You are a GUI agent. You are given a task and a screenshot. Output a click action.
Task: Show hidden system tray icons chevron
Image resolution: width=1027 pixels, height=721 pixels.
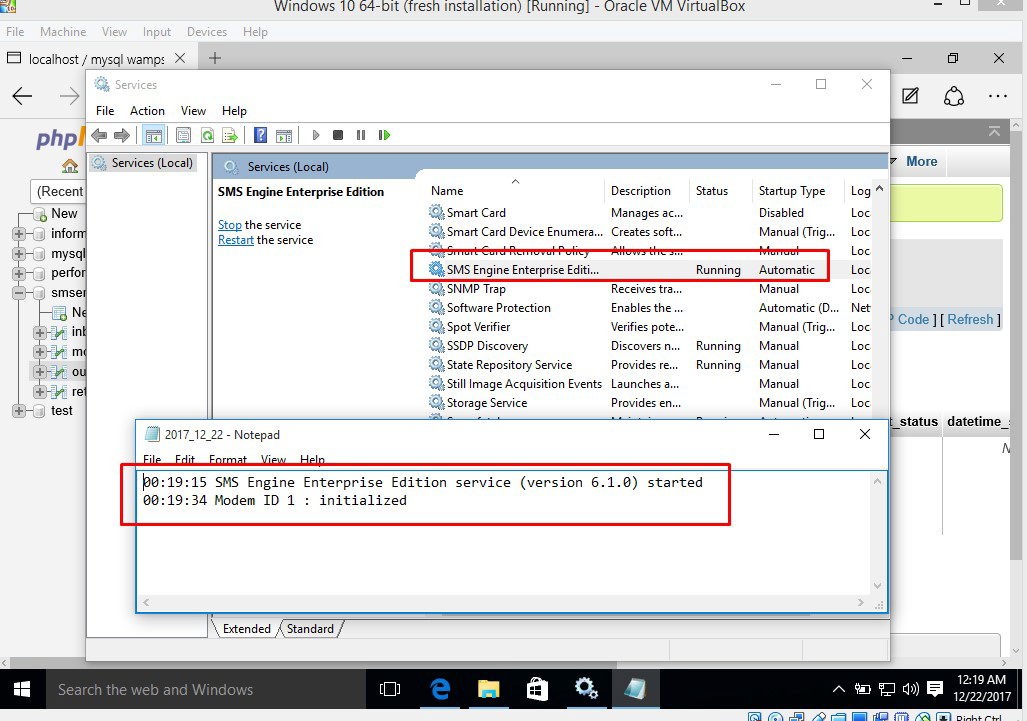[x=838, y=689]
